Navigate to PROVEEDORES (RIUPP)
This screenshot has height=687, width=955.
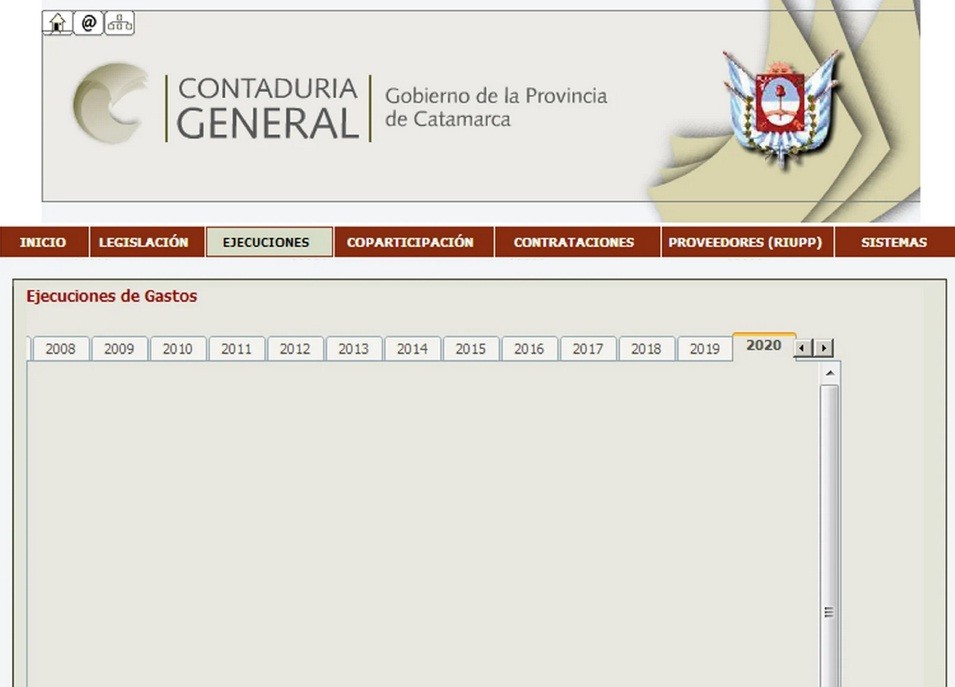pyautogui.click(x=745, y=242)
